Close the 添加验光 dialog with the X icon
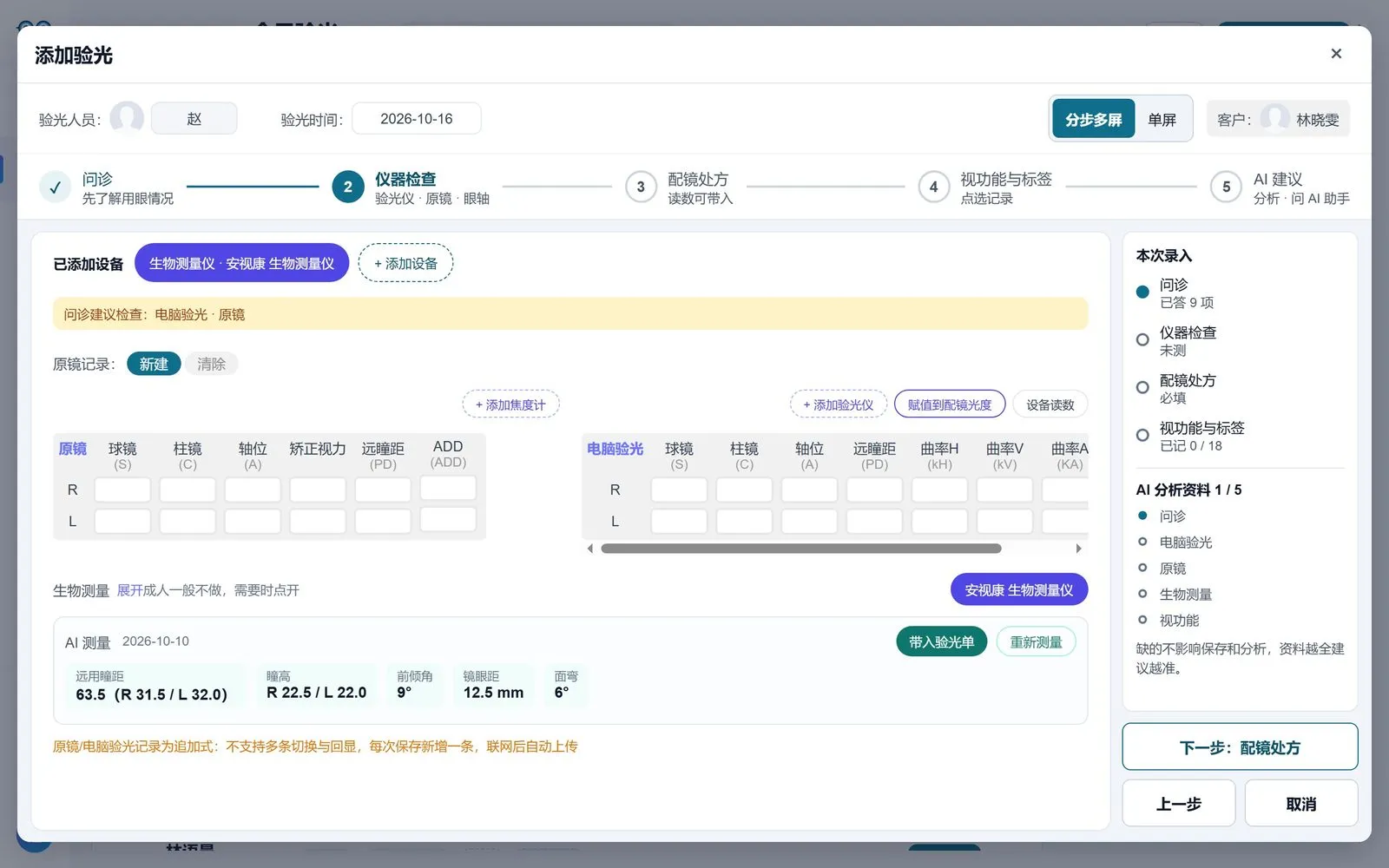Screen dimensions: 1389x868 [x=1336, y=54]
